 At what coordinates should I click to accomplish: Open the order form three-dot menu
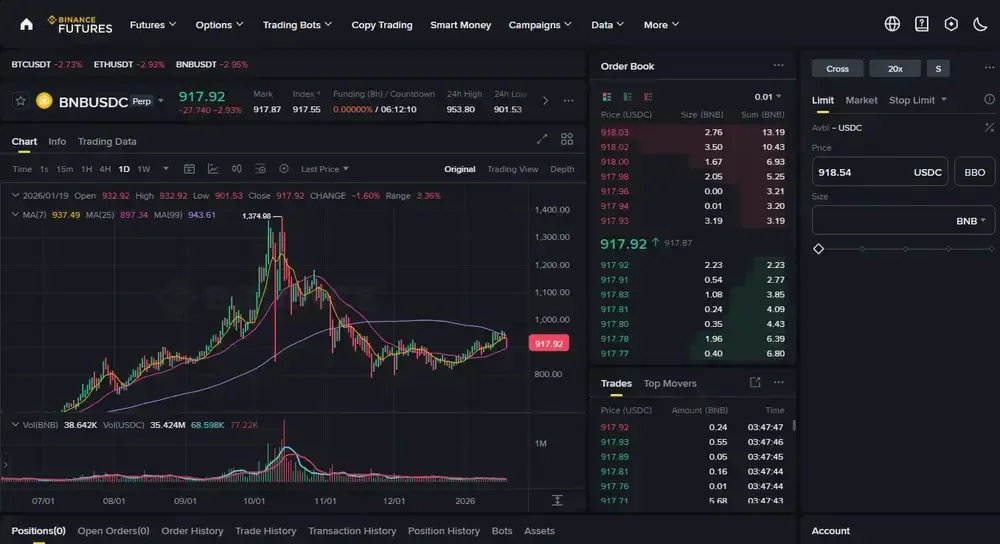point(989,68)
